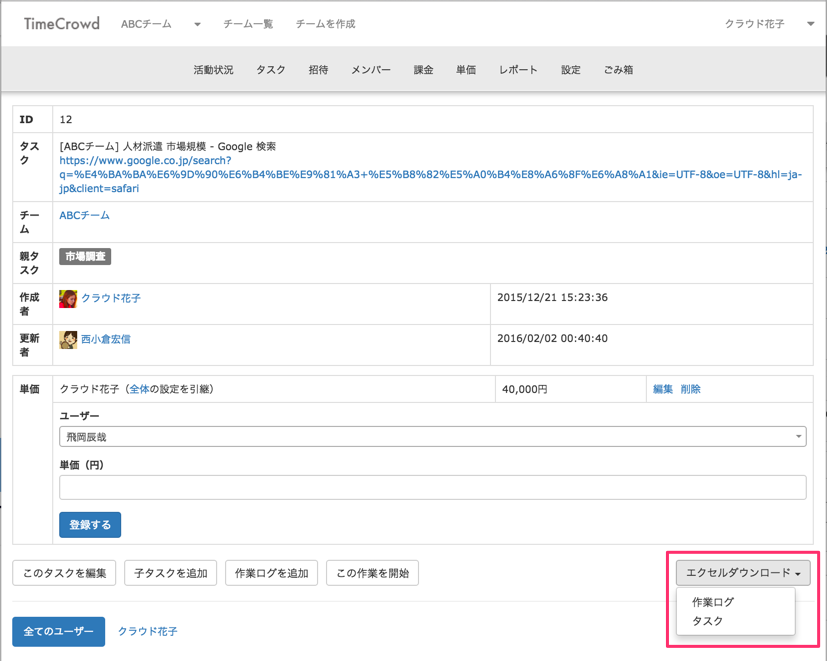Click 西小倉宏信 avatar in updater row

click(68, 339)
